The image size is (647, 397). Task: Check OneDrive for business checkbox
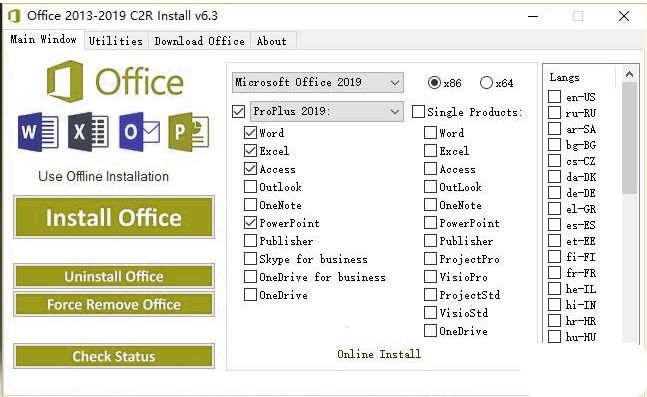(250, 277)
